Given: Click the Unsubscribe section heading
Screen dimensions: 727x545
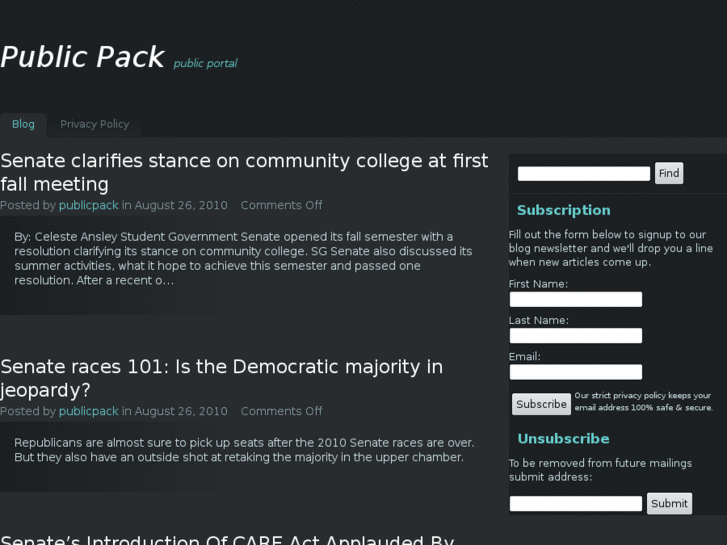Looking at the screenshot, I should pos(563,439).
